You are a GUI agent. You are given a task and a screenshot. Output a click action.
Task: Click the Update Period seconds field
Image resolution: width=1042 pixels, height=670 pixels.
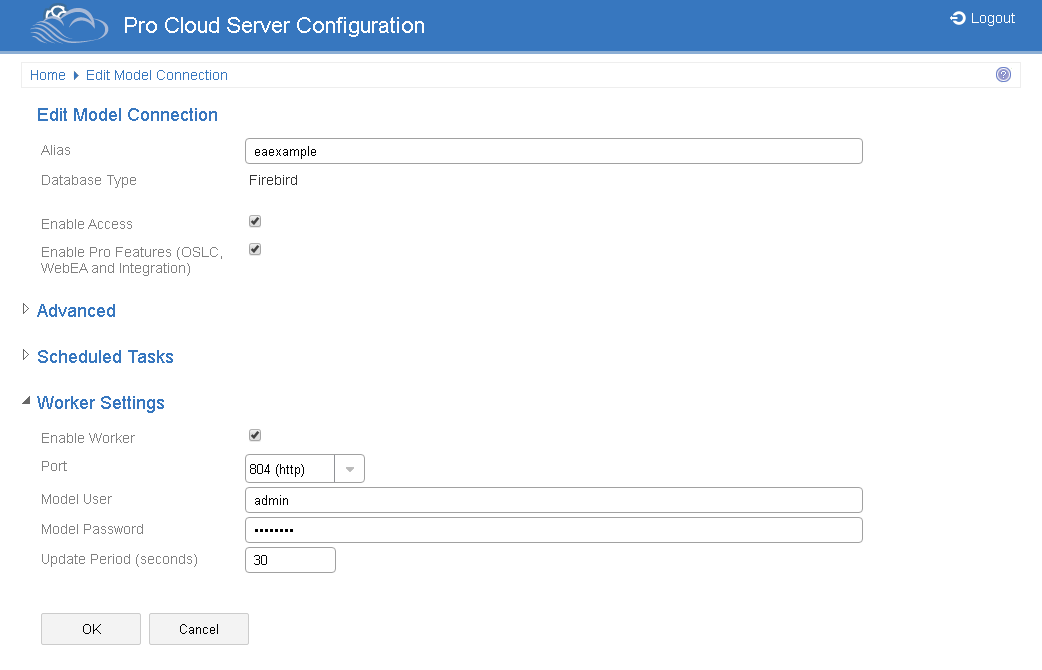pyautogui.click(x=290, y=560)
